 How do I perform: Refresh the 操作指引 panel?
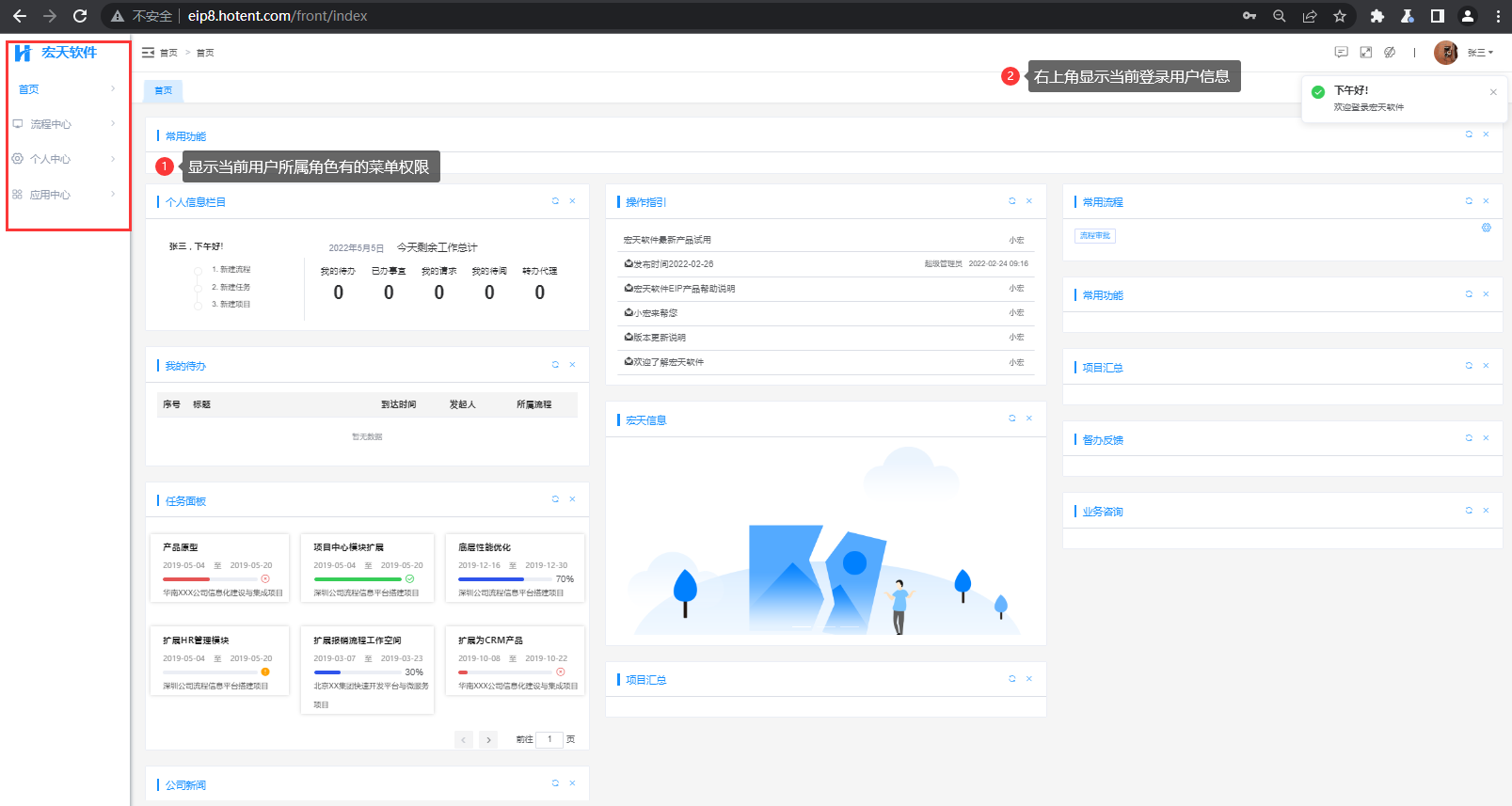[1012, 201]
